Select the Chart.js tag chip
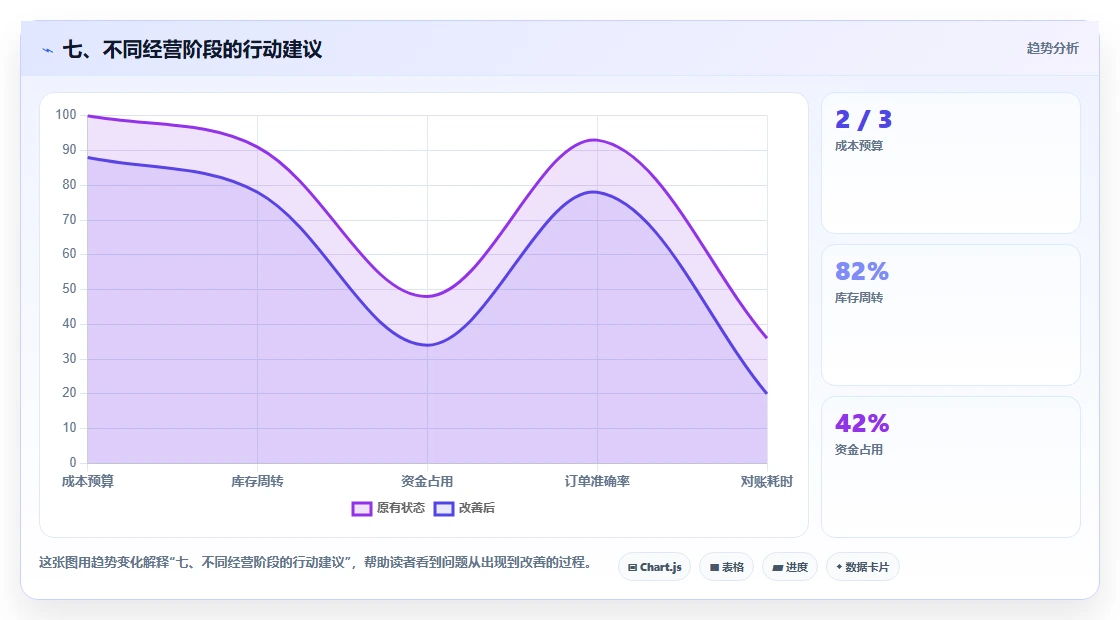The height and width of the screenshot is (620, 1120). pos(654,567)
